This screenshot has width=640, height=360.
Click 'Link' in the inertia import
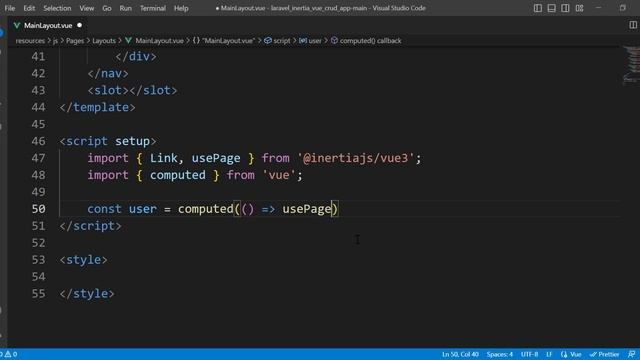[x=164, y=158]
